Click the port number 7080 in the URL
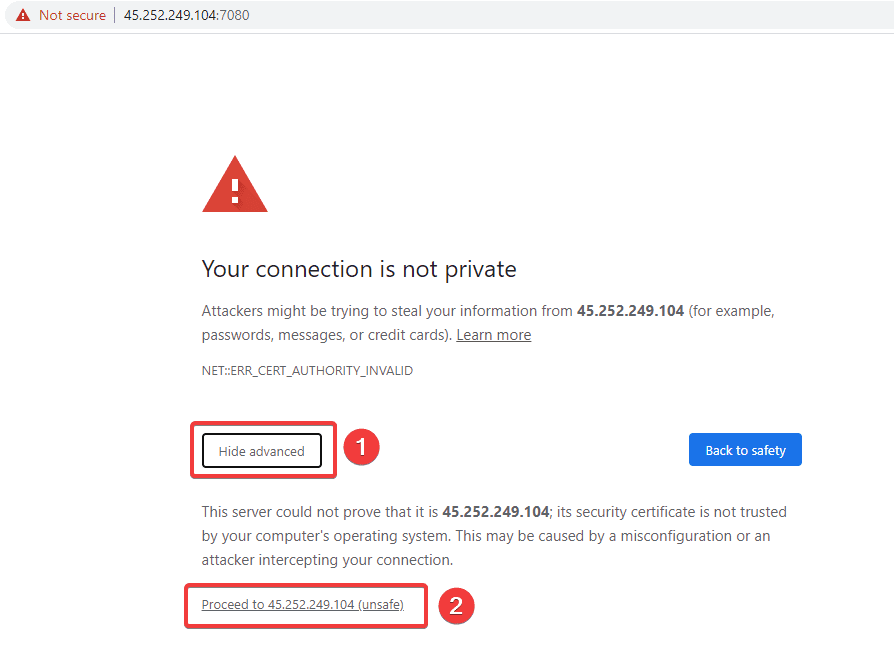Screen dimensions: 894x654 click(236, 15)
